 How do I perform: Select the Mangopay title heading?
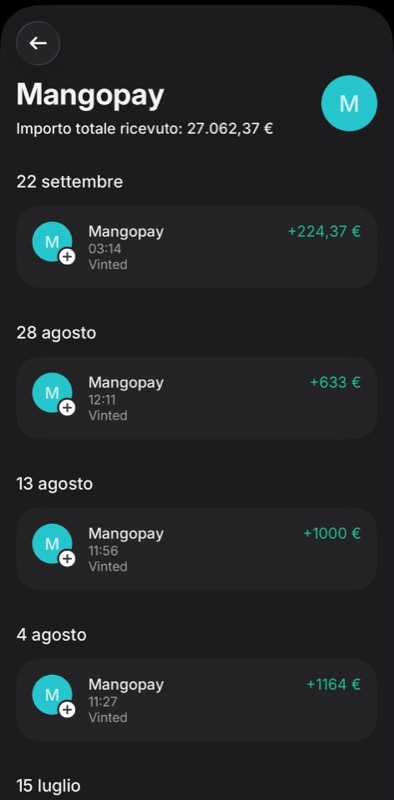90,95
